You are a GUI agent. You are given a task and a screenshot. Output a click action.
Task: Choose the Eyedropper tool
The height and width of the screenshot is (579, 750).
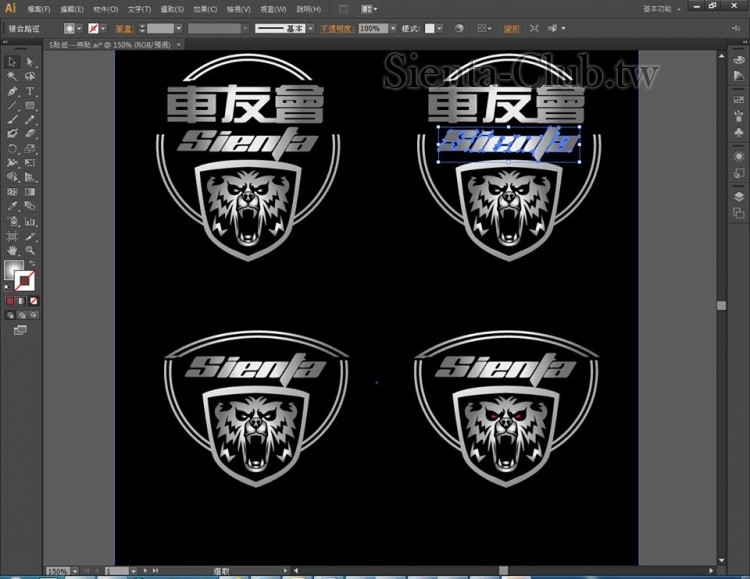[x=12, y=206]
